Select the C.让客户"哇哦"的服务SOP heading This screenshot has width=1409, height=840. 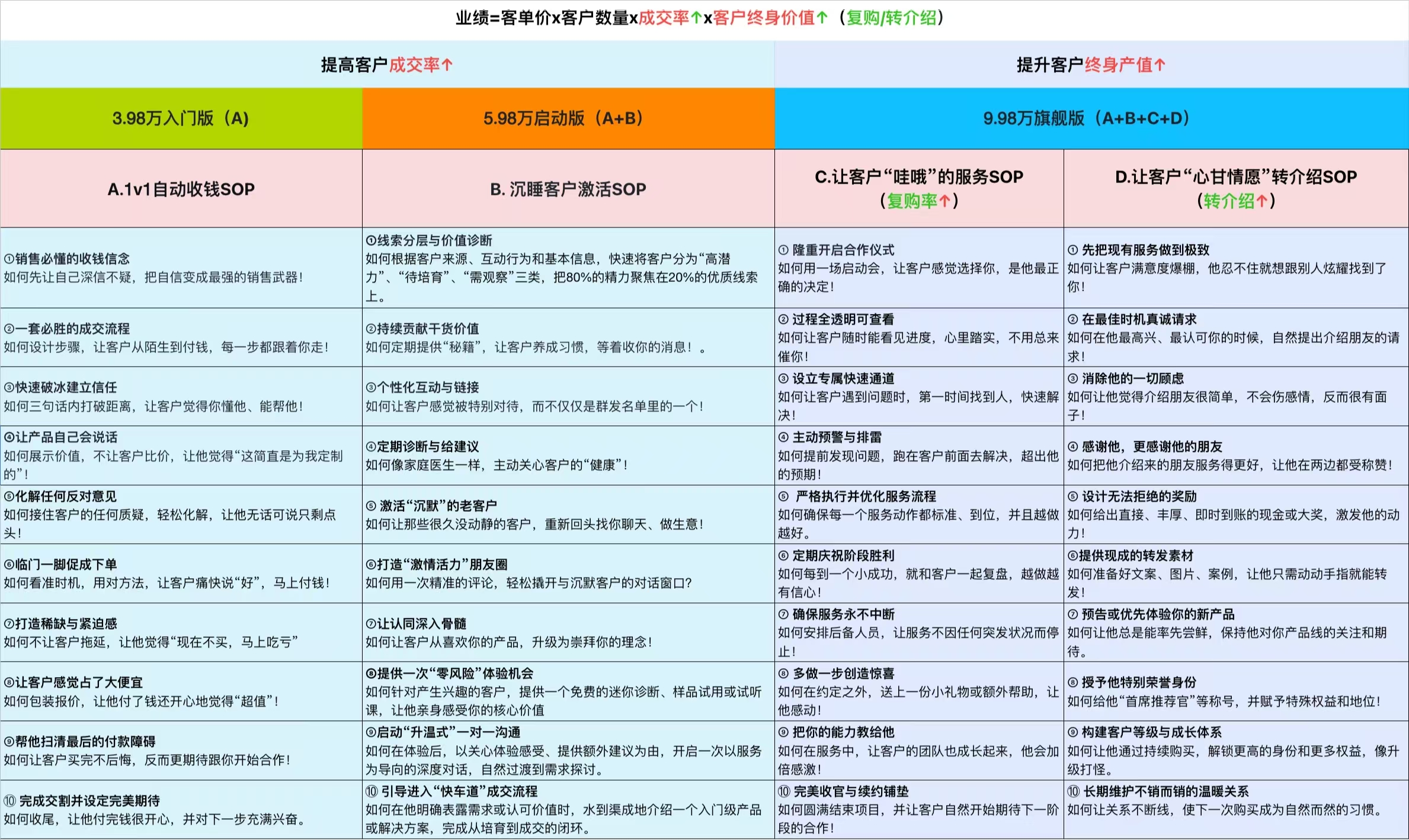(918, 177)
